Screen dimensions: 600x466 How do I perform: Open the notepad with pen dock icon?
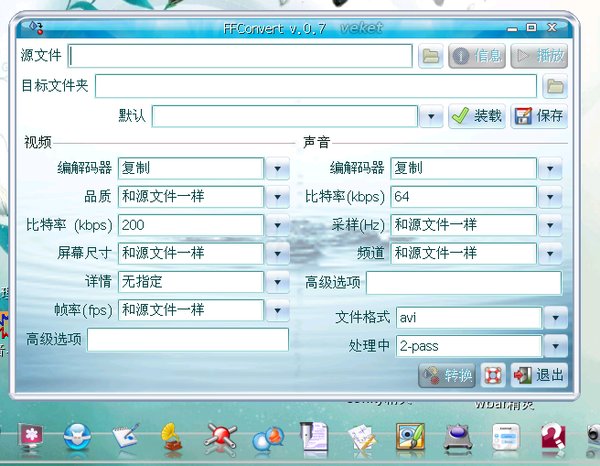point(126,436)
